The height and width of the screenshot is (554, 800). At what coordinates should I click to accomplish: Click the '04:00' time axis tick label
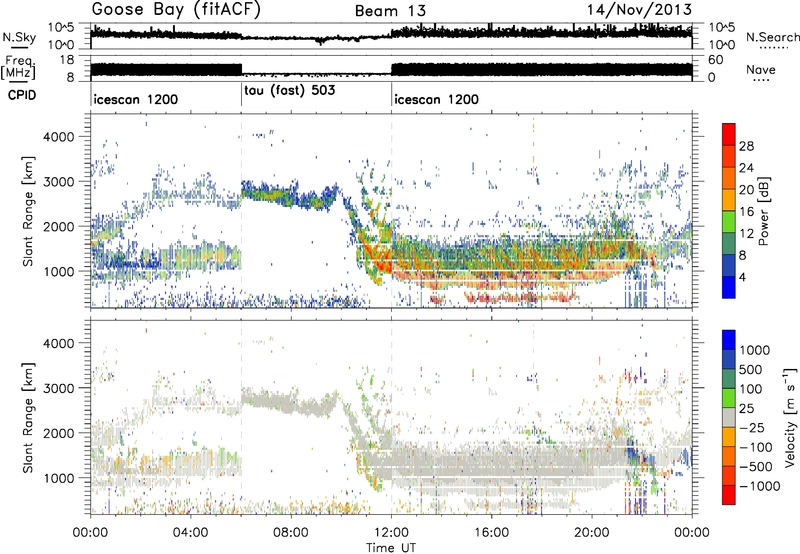point(191,533)
